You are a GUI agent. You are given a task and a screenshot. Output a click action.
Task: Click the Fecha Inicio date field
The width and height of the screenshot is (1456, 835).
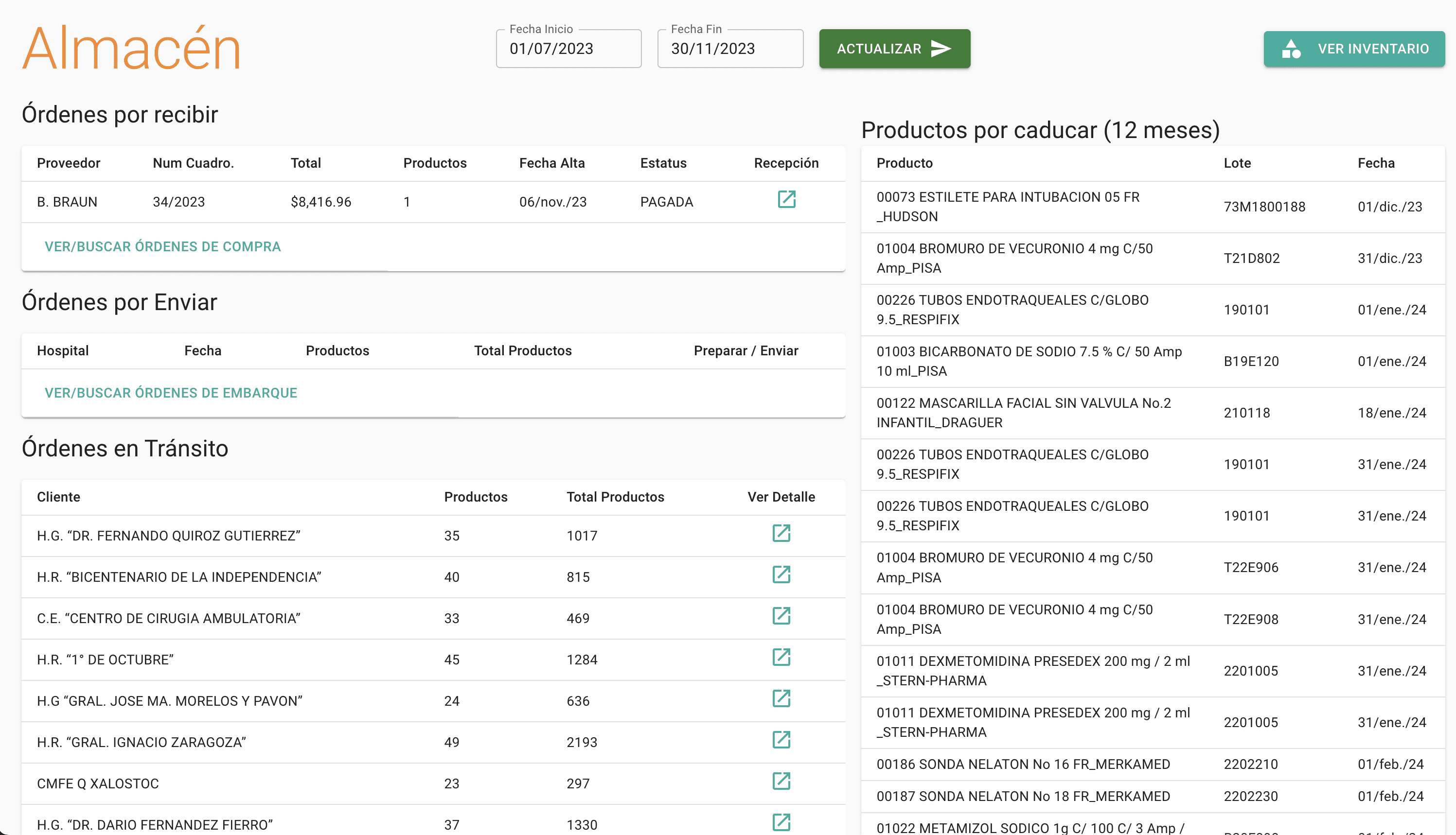(x=568, y=49)
